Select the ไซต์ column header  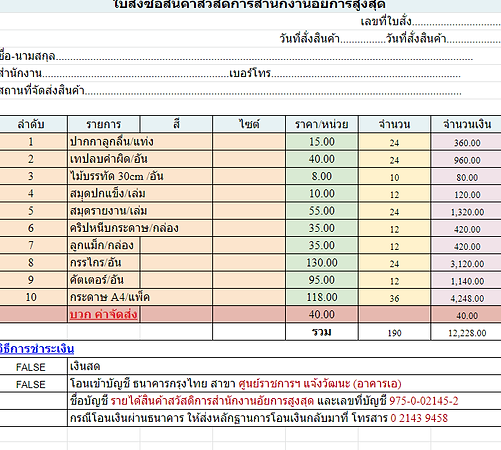point(249,124)
